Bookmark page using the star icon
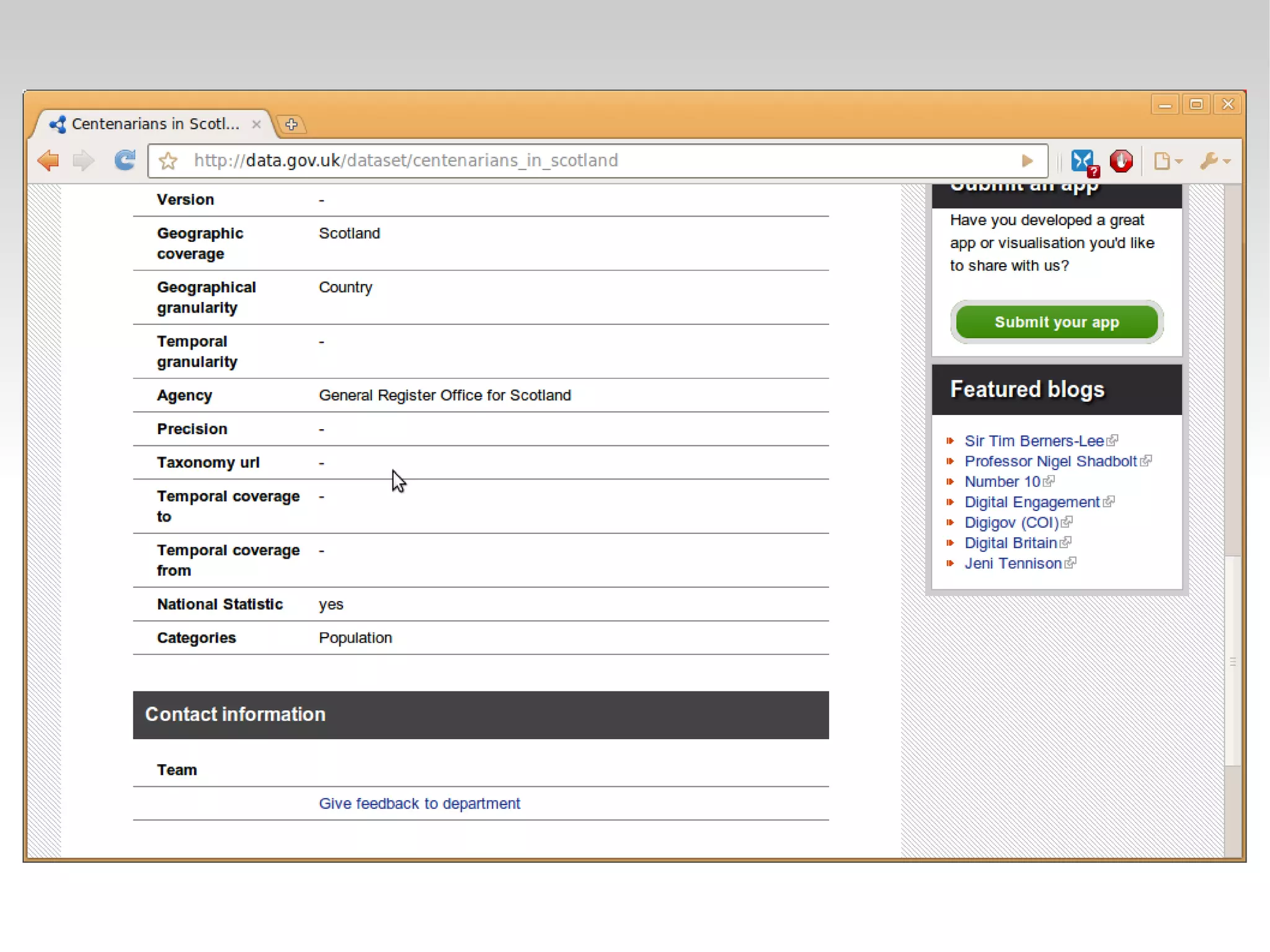This screenshot has height=952, width=1270. 168,161
